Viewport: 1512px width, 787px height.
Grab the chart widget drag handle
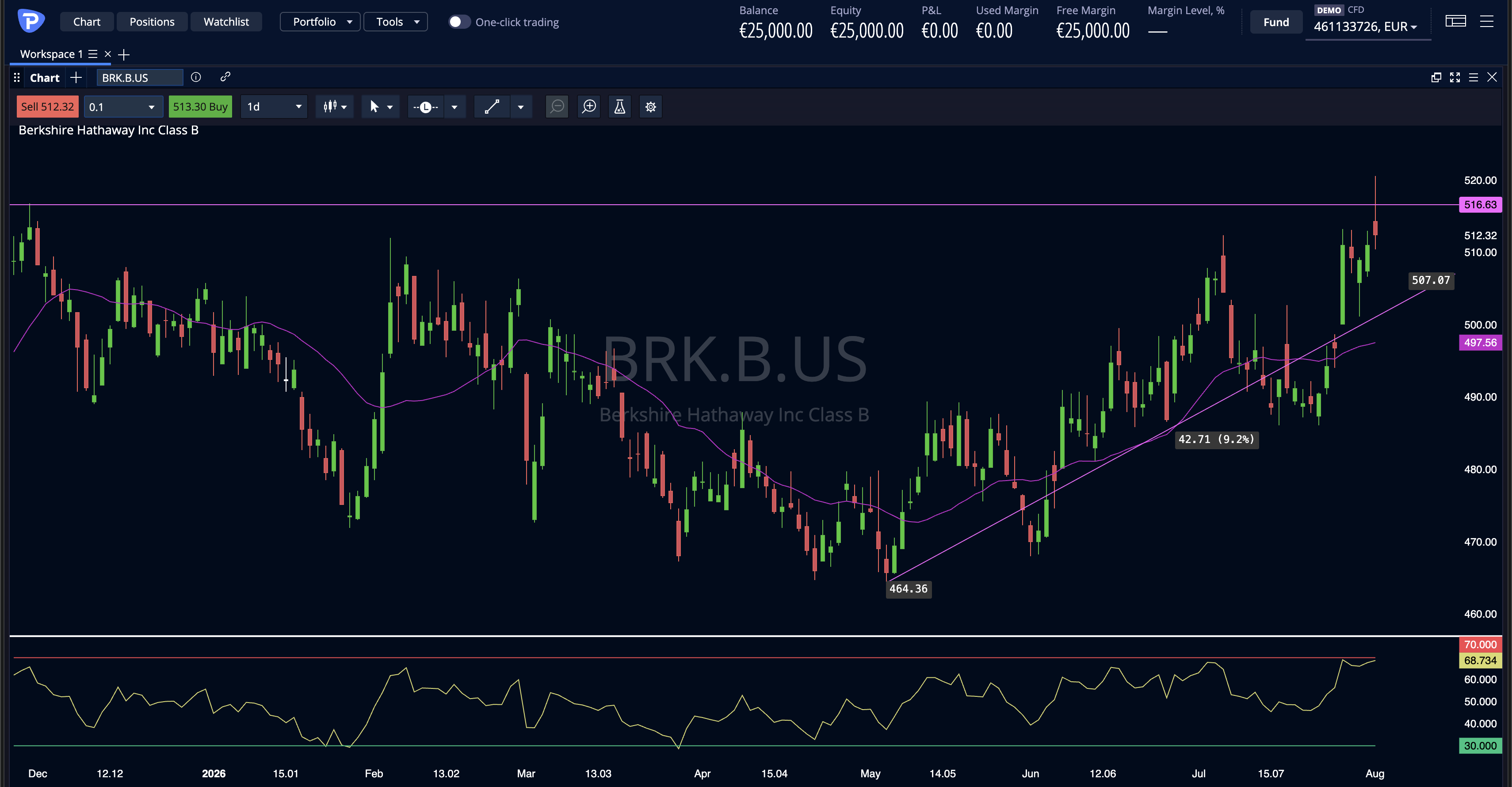[17, 77]
